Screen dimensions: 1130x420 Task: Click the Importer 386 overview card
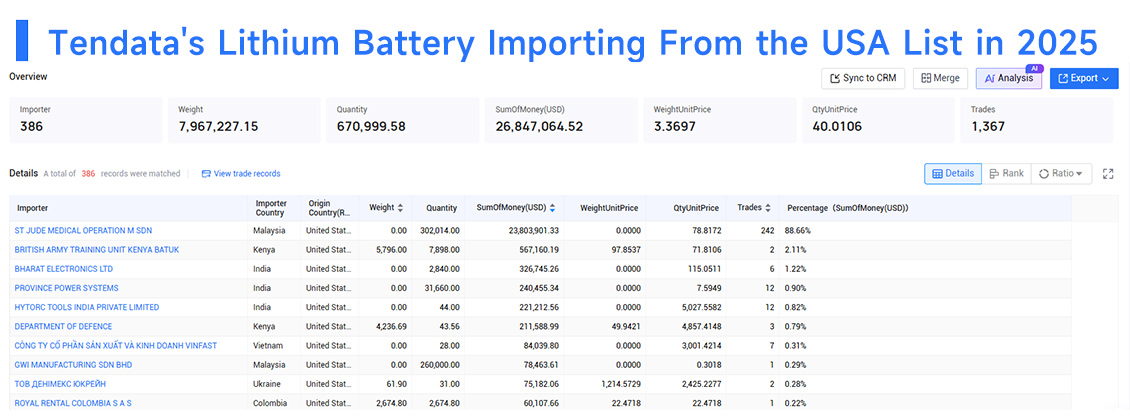[x=86, y=120]
